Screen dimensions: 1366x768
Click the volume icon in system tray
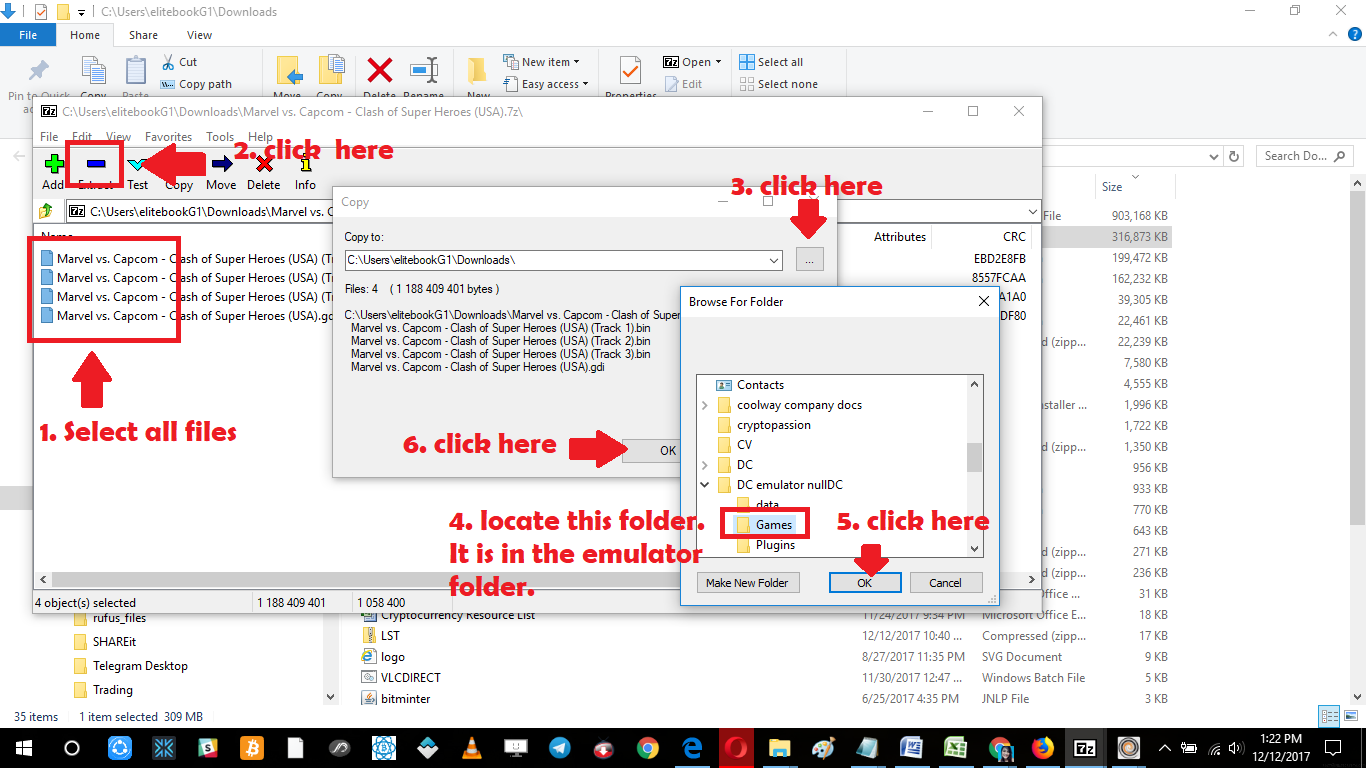(1234, 748)
